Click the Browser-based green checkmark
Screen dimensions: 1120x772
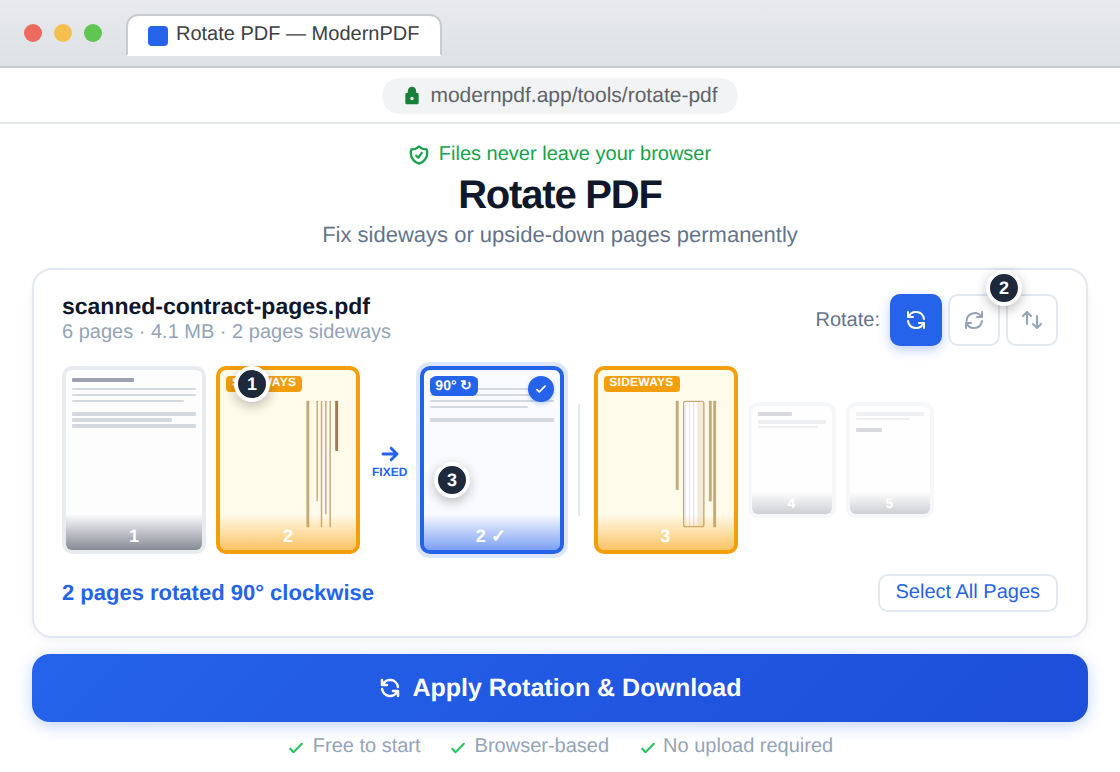(x=458, y=746)
